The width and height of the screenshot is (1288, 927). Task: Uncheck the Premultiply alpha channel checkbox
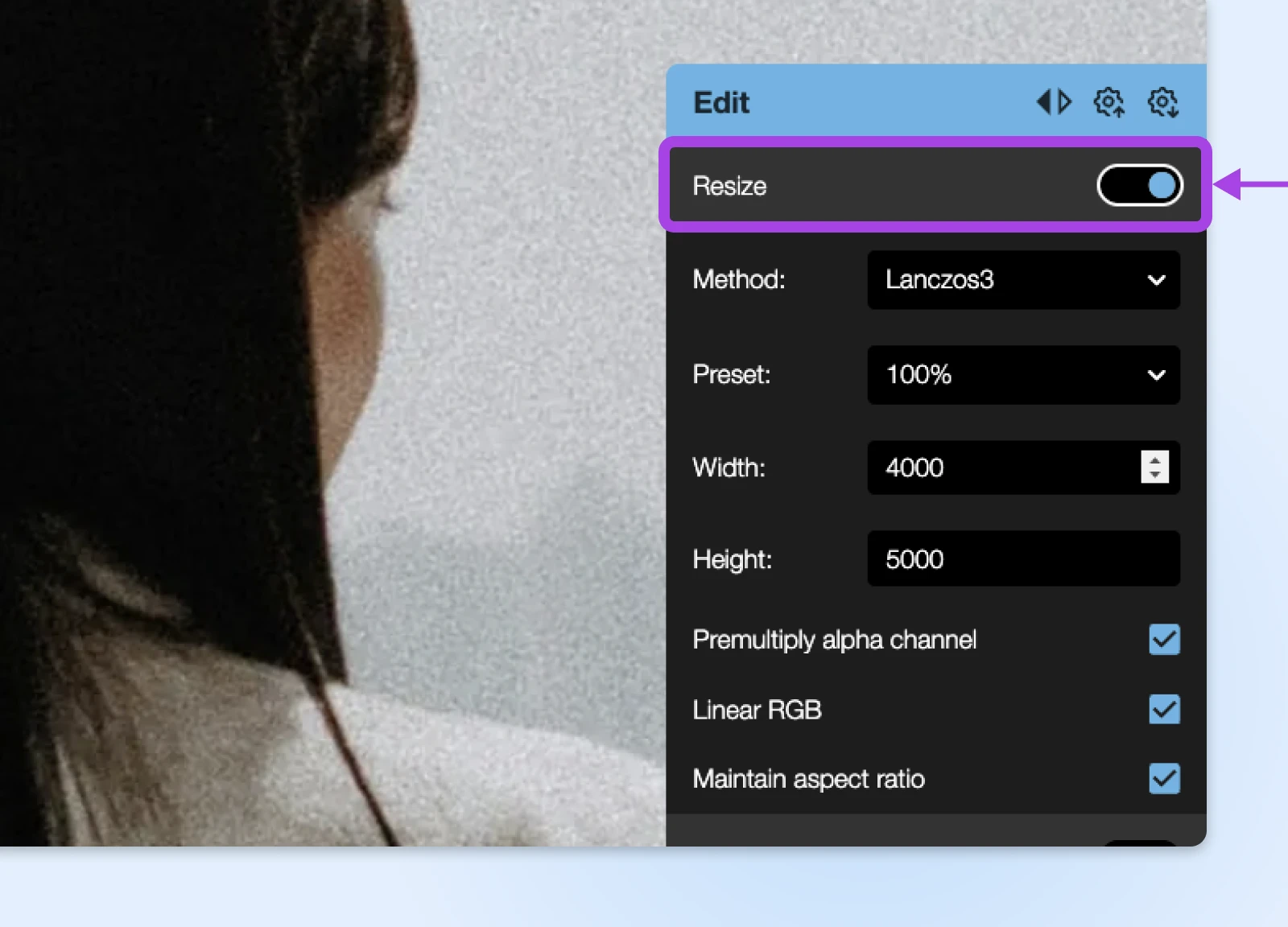pyautogui.click(x=1164, y=640)
